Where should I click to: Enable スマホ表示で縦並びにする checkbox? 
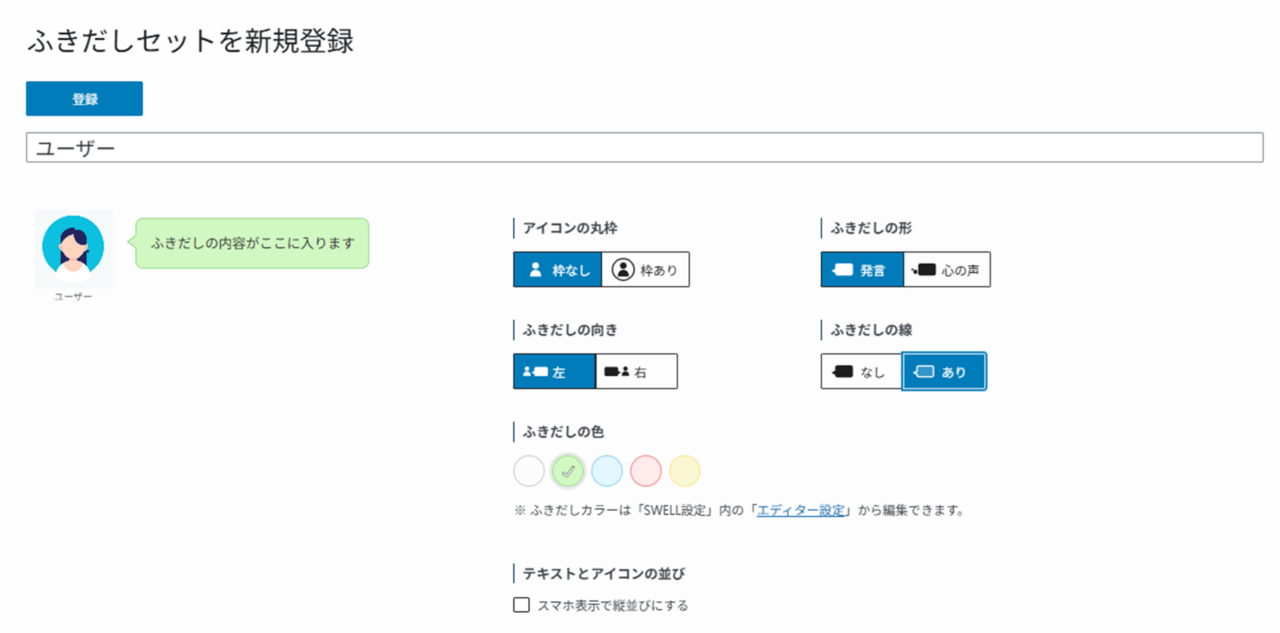point(521,605)
